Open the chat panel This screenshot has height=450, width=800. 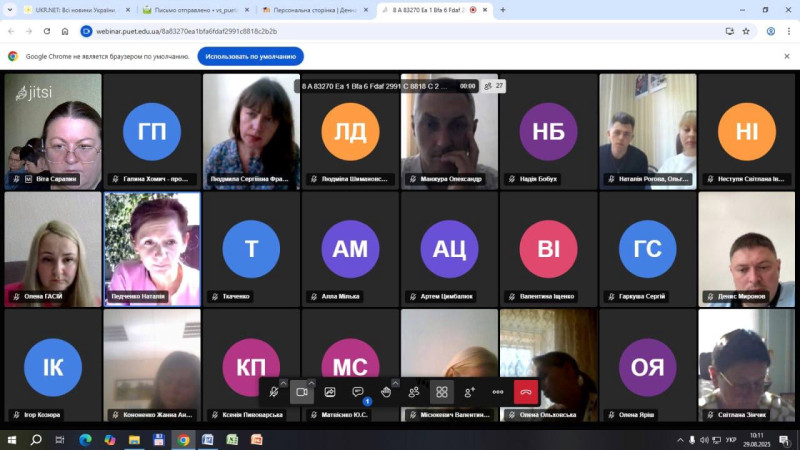pyautogui.click(x=358, y=392)
